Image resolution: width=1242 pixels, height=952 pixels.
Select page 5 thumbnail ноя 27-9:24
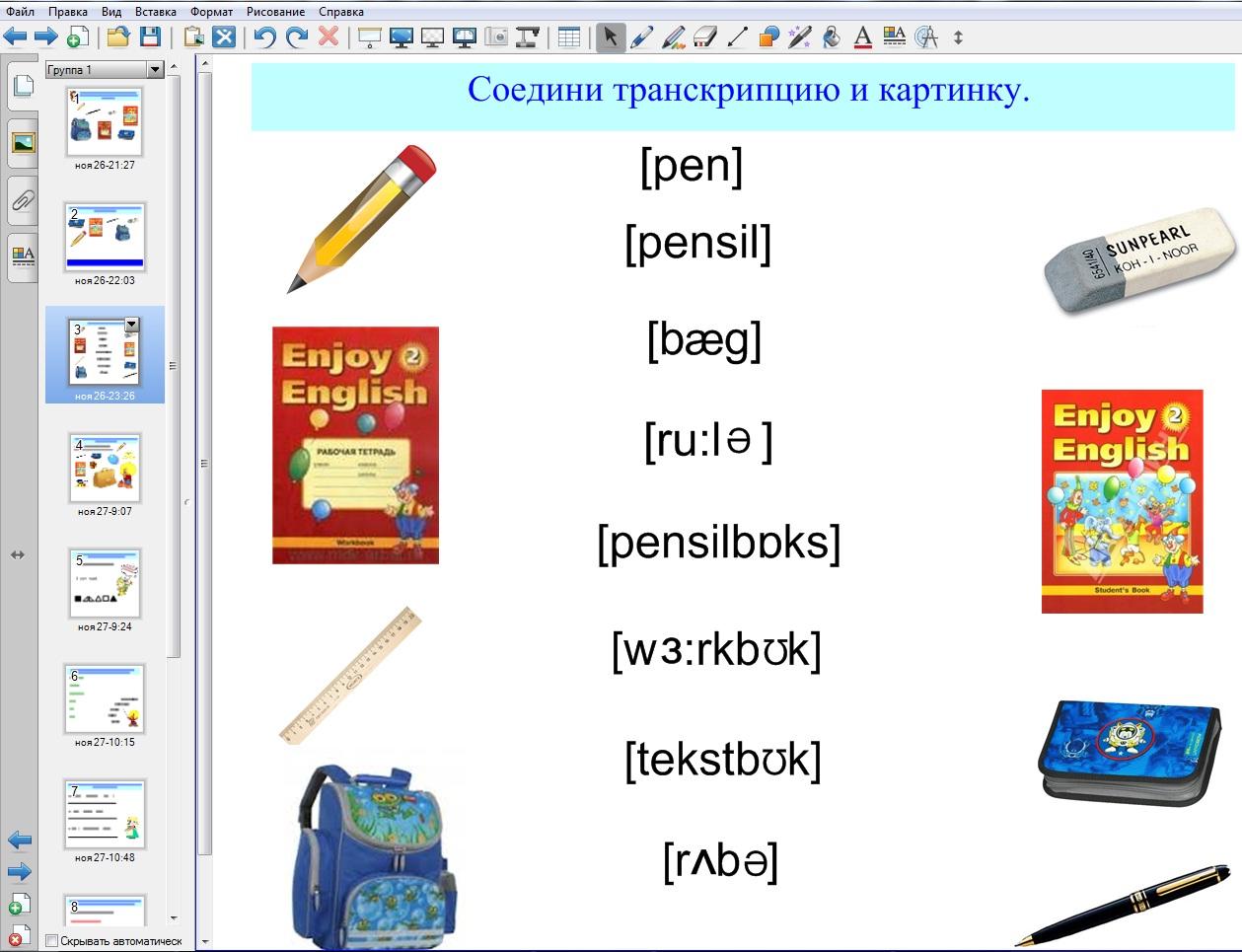(105, 583)
